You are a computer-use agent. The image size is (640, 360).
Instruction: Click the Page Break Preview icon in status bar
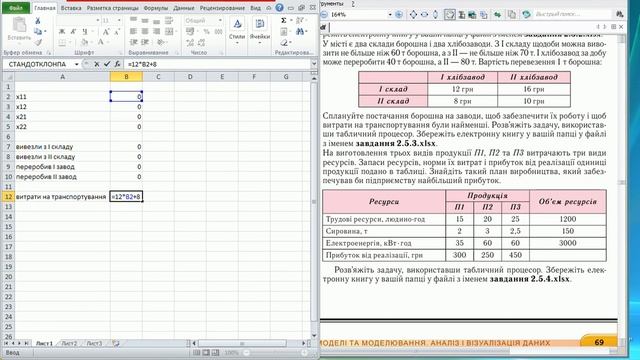[x=216, y=353]
